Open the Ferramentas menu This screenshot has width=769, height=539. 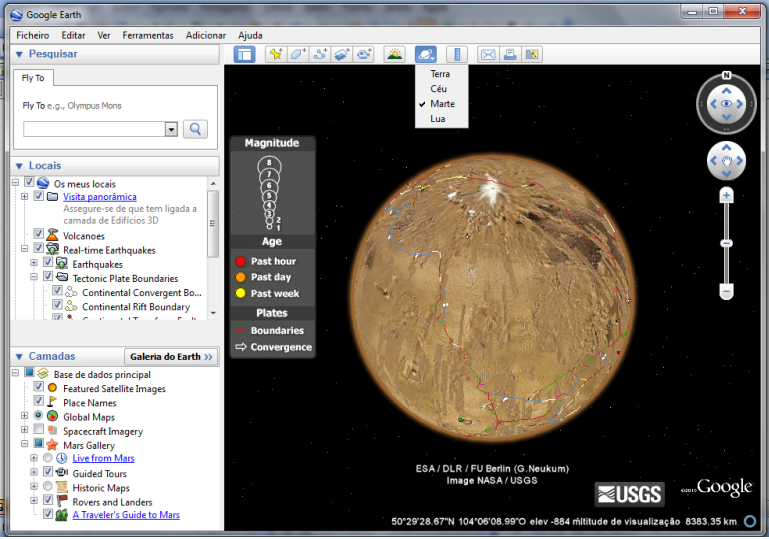tap(148, 35)
